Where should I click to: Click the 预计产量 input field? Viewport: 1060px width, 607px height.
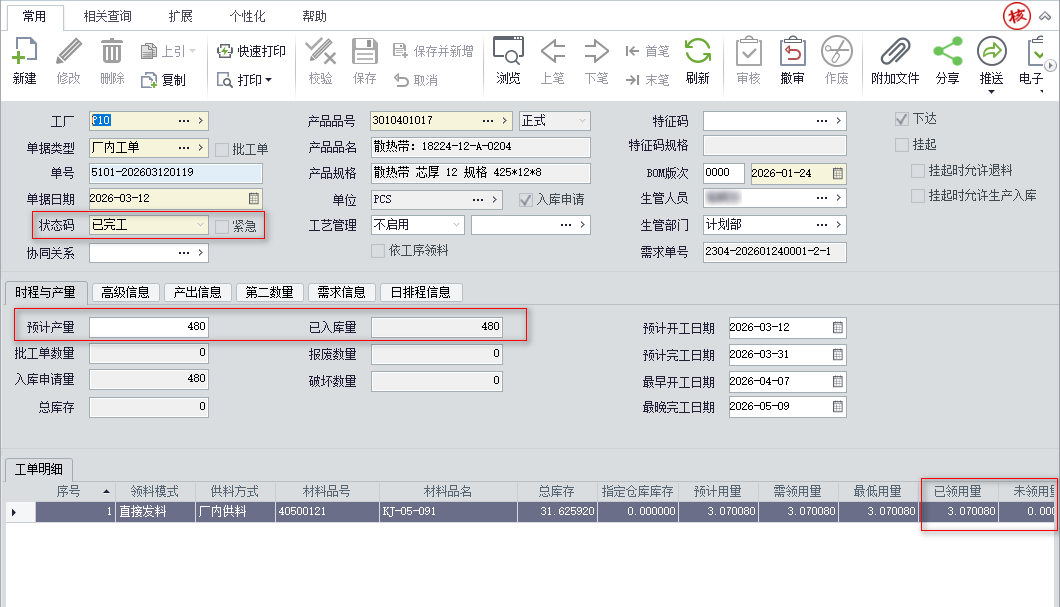pos(149,326)
